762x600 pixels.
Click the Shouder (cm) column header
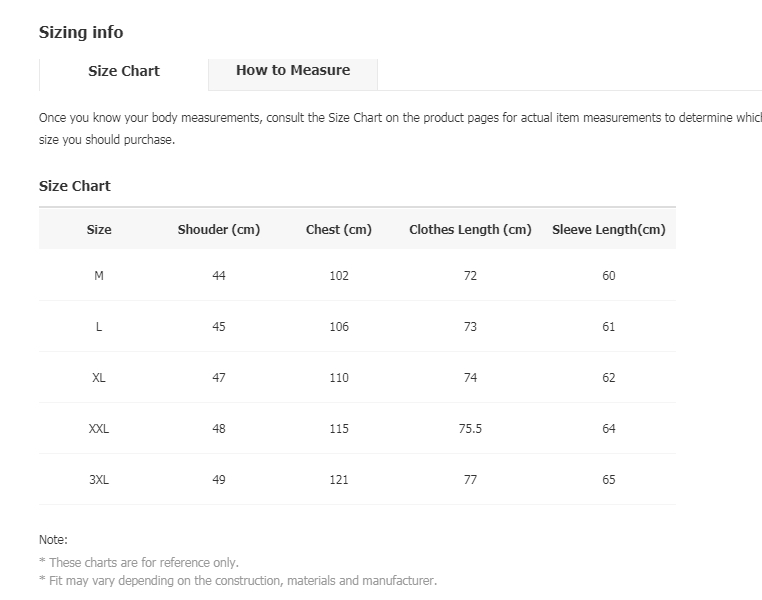point(219,229)
